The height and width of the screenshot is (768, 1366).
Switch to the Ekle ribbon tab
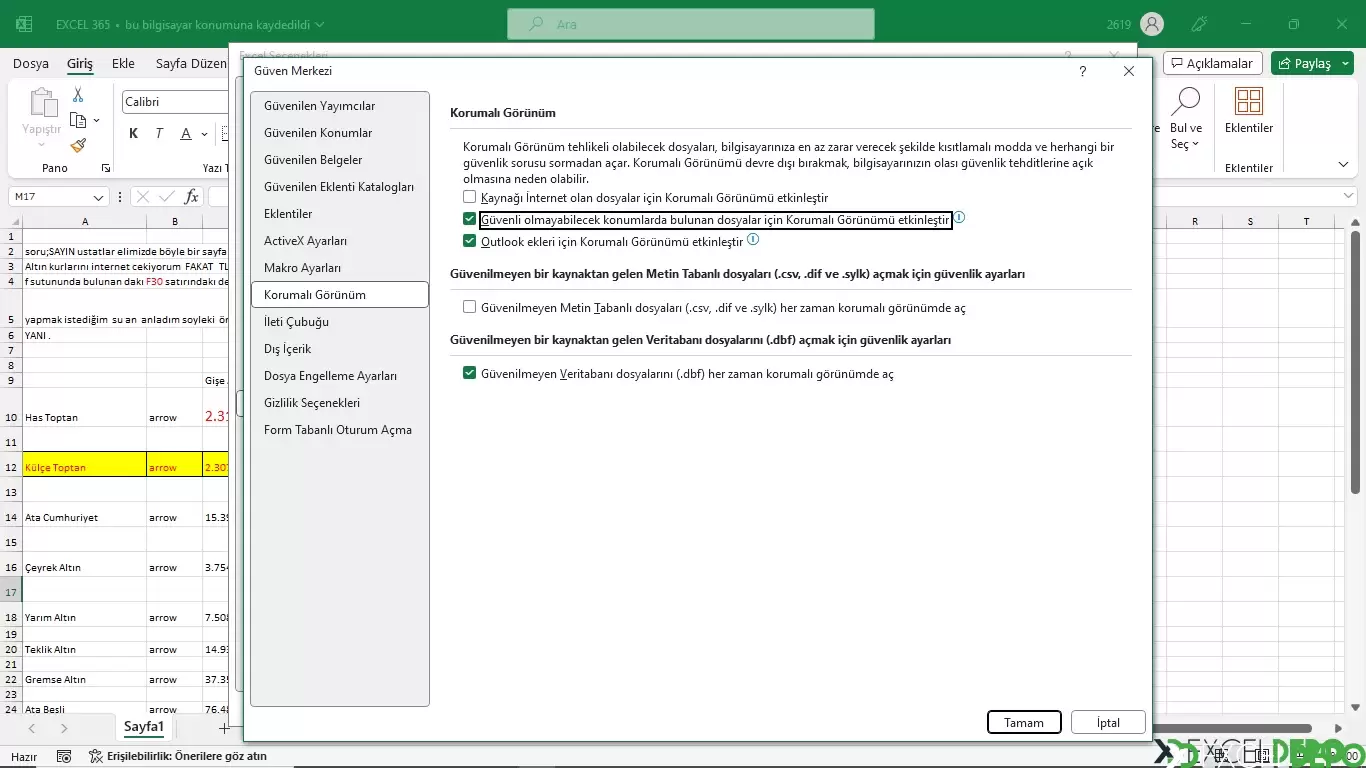pos(123,63)
